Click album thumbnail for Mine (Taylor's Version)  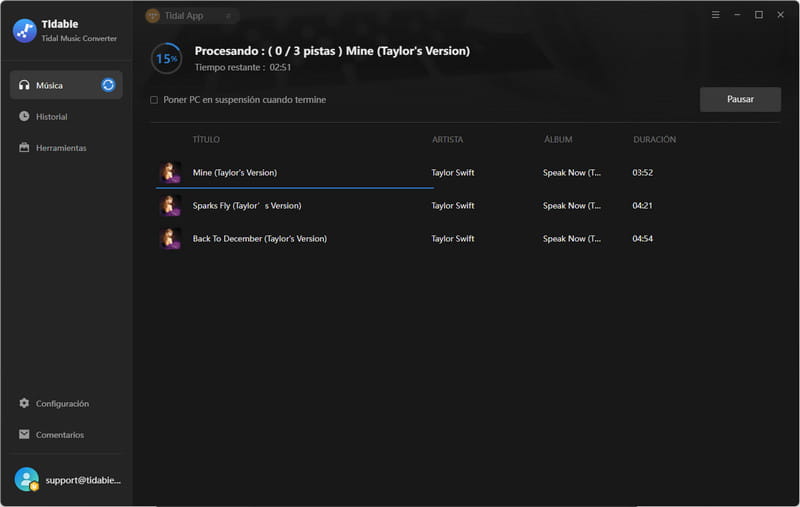[x=170, y=172]
